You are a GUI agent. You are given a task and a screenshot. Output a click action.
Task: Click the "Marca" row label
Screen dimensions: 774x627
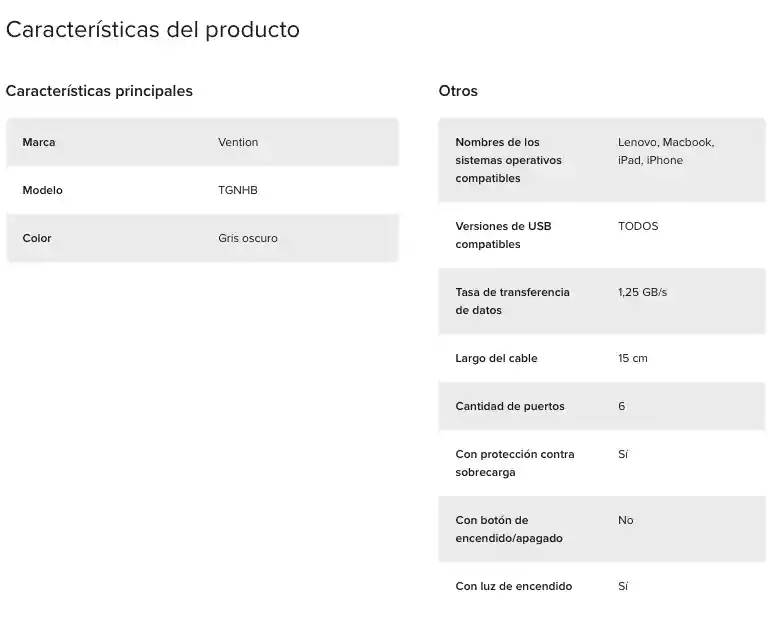coord(39,142)
